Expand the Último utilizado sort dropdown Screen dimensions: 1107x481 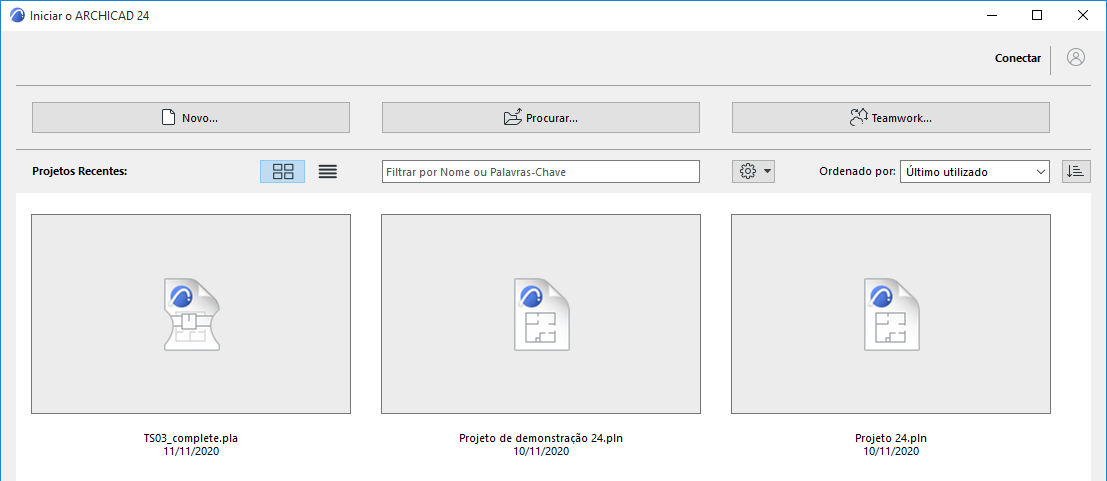(975, 172)
